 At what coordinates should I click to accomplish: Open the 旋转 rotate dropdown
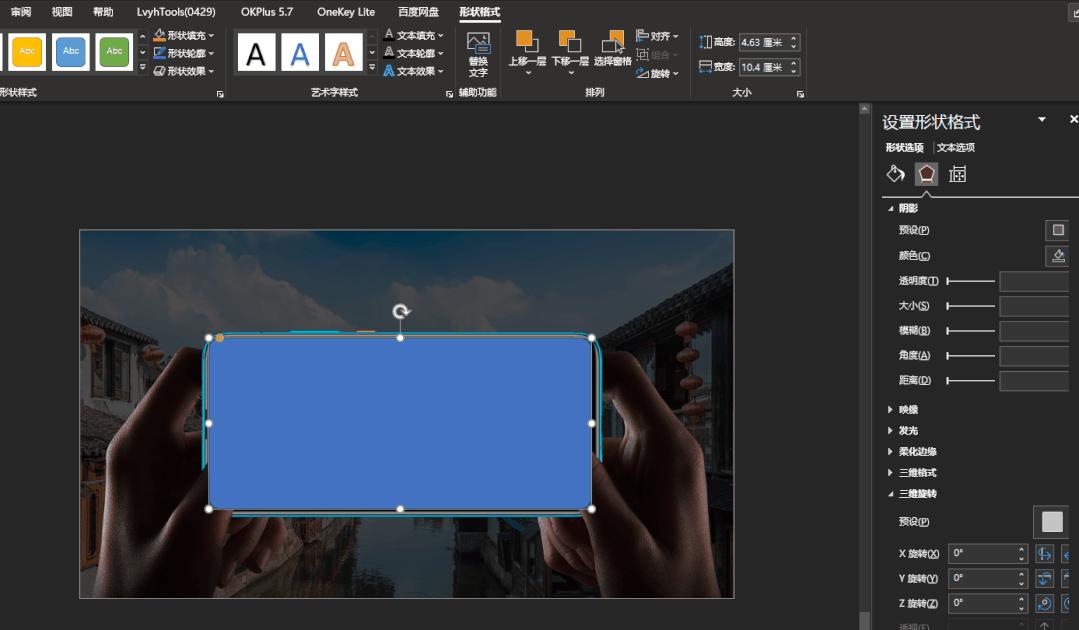[x=658, y=73]
